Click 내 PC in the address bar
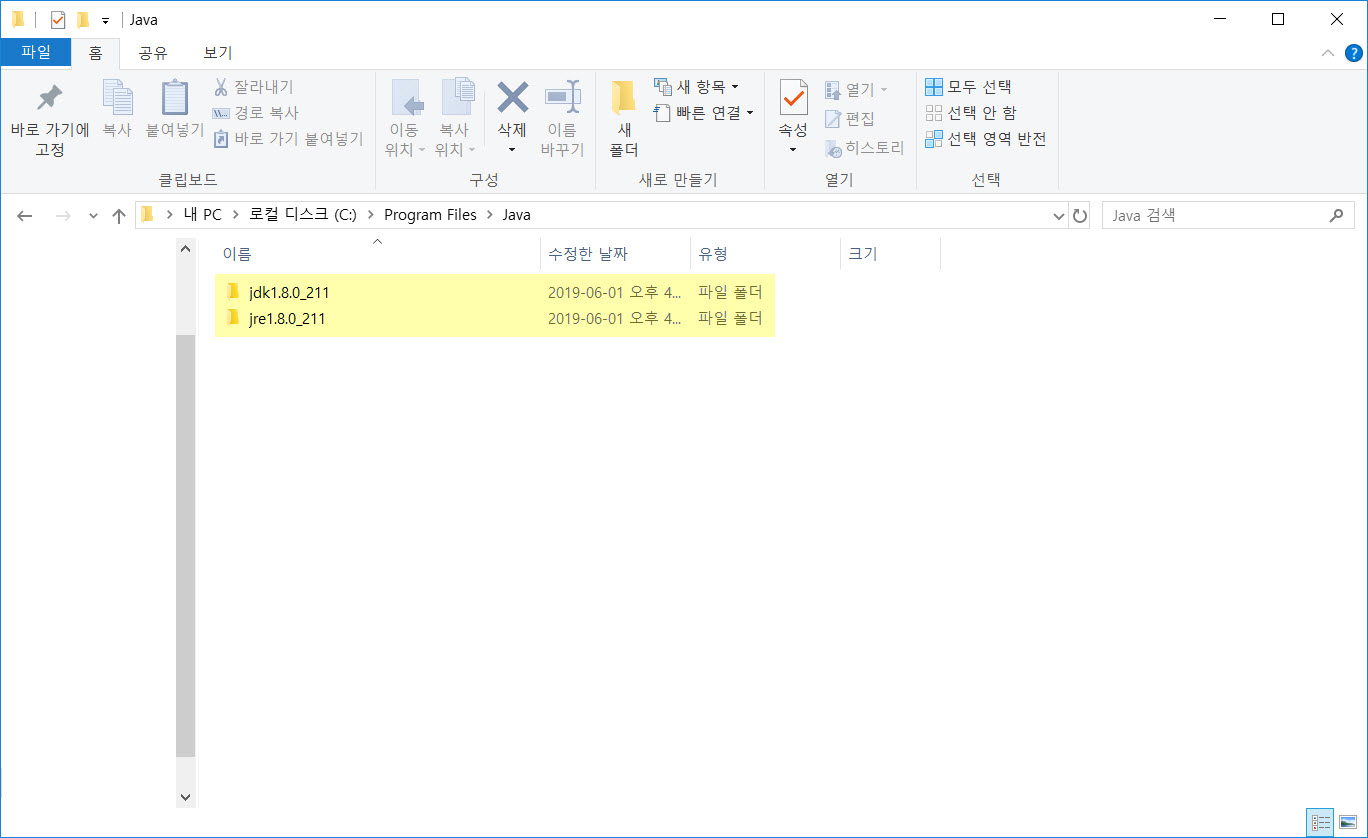This screenshot has width=1368, height=838. coord(202,215)
